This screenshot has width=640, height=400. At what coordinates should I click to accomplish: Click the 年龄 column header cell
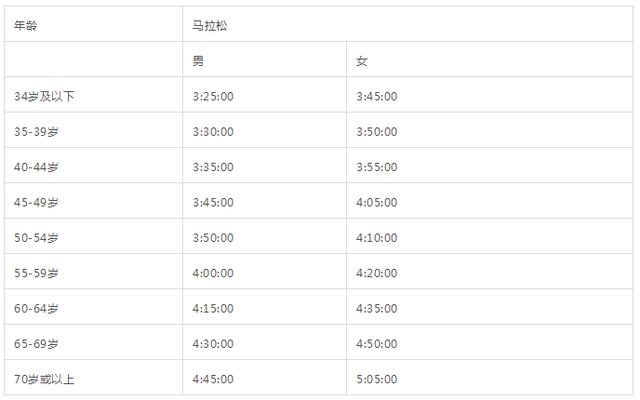click(x=27, y=25)
